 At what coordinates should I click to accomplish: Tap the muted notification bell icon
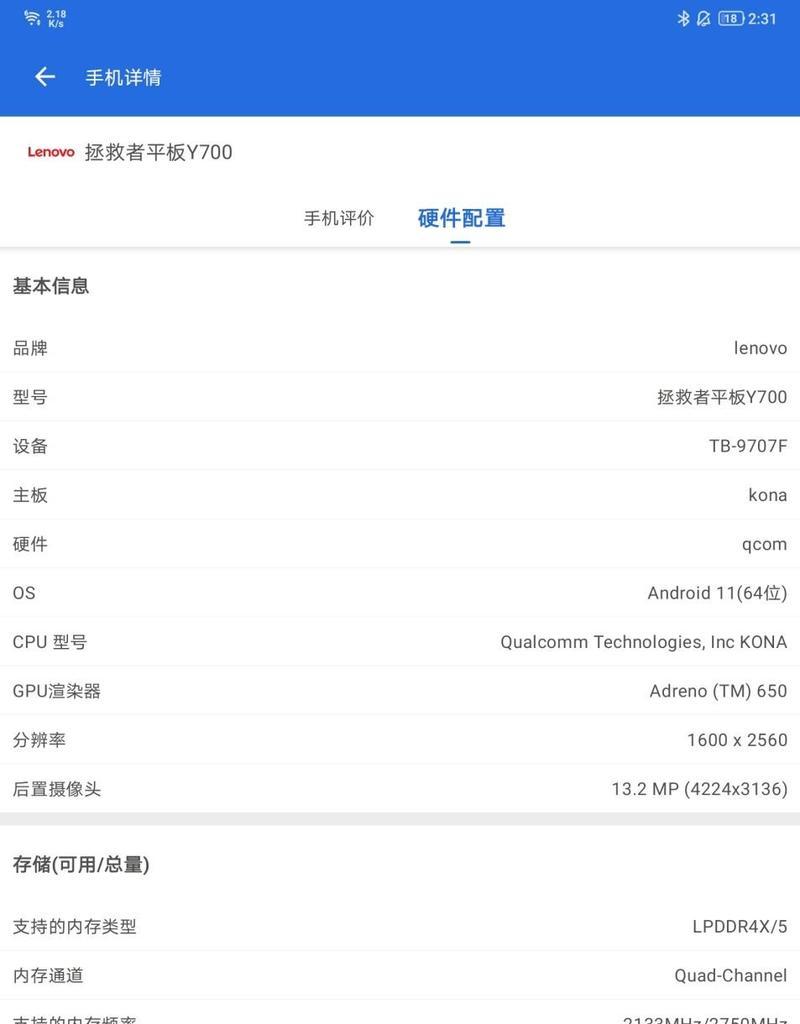703,18
